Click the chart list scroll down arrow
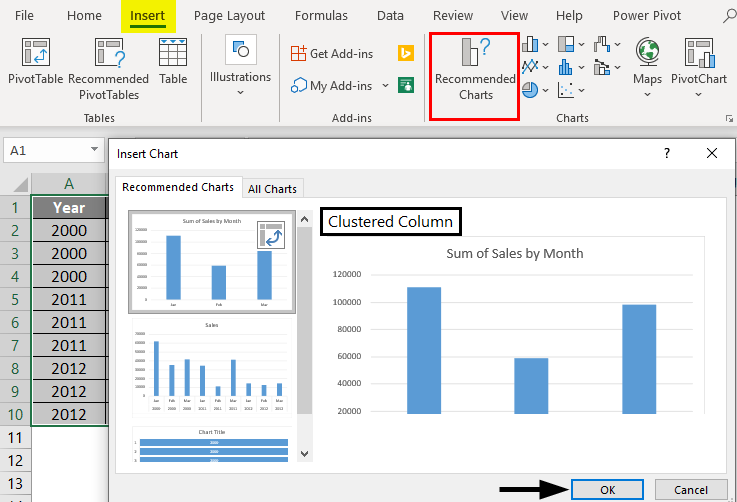Image resolution: width=737 pixels, height=502 pixels. pyautogui.click(x=305, y=454)
